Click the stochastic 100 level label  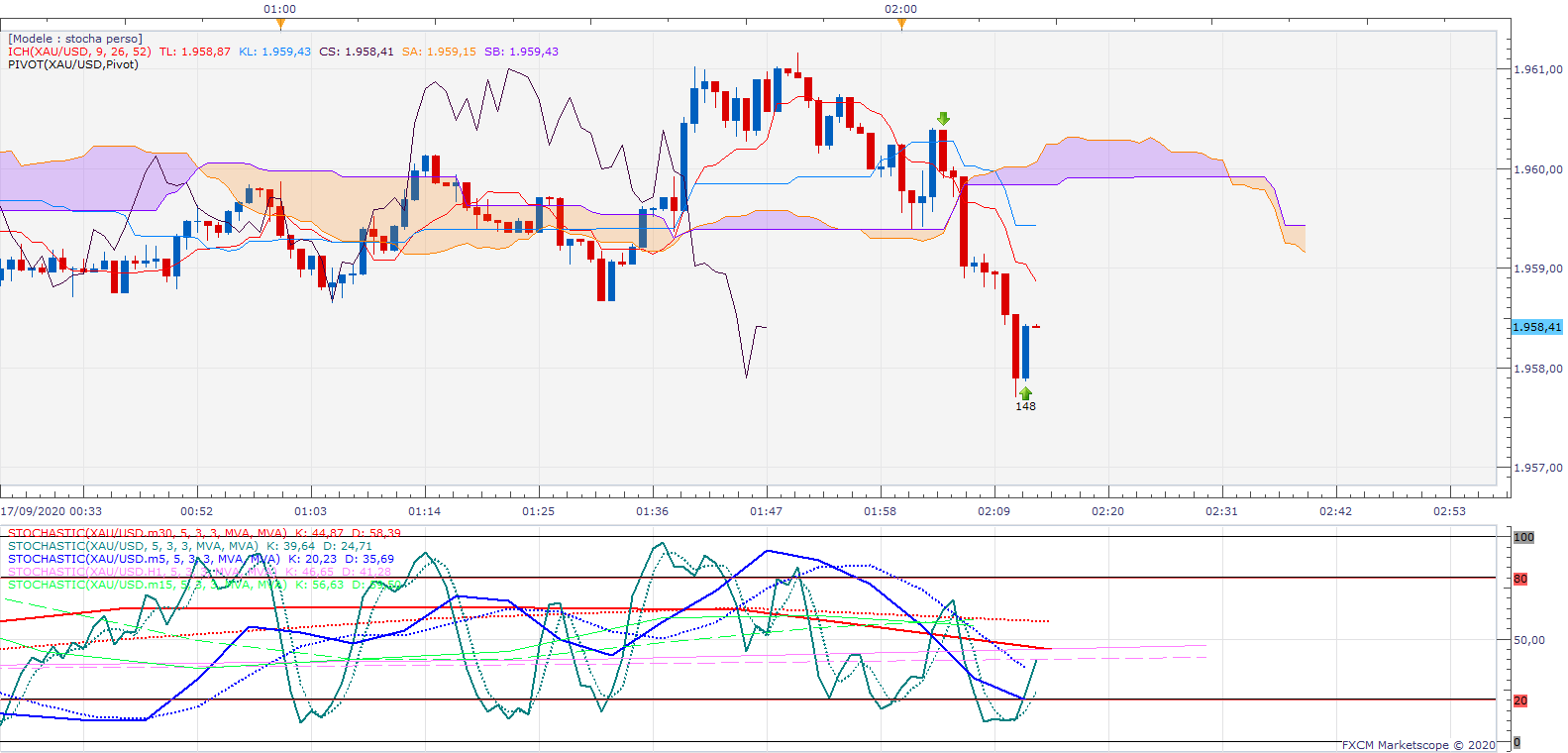[1523, 537]
